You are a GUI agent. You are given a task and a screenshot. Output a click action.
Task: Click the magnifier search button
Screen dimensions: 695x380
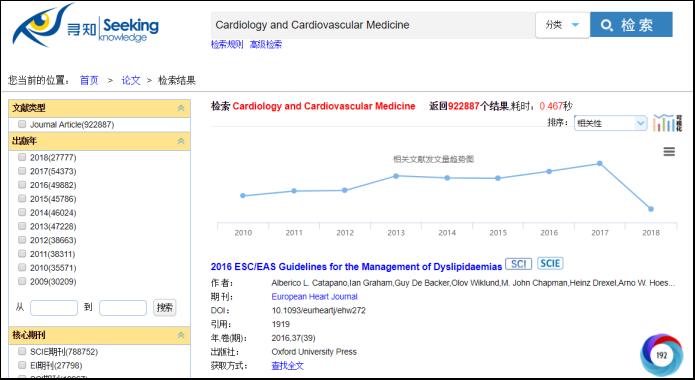(631, 25)
